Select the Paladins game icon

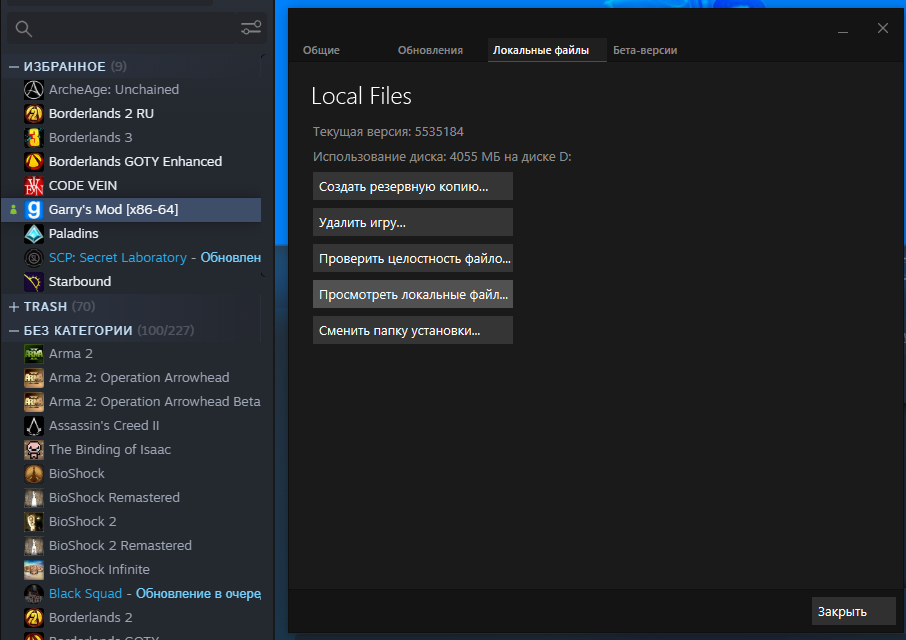point(34,233)
